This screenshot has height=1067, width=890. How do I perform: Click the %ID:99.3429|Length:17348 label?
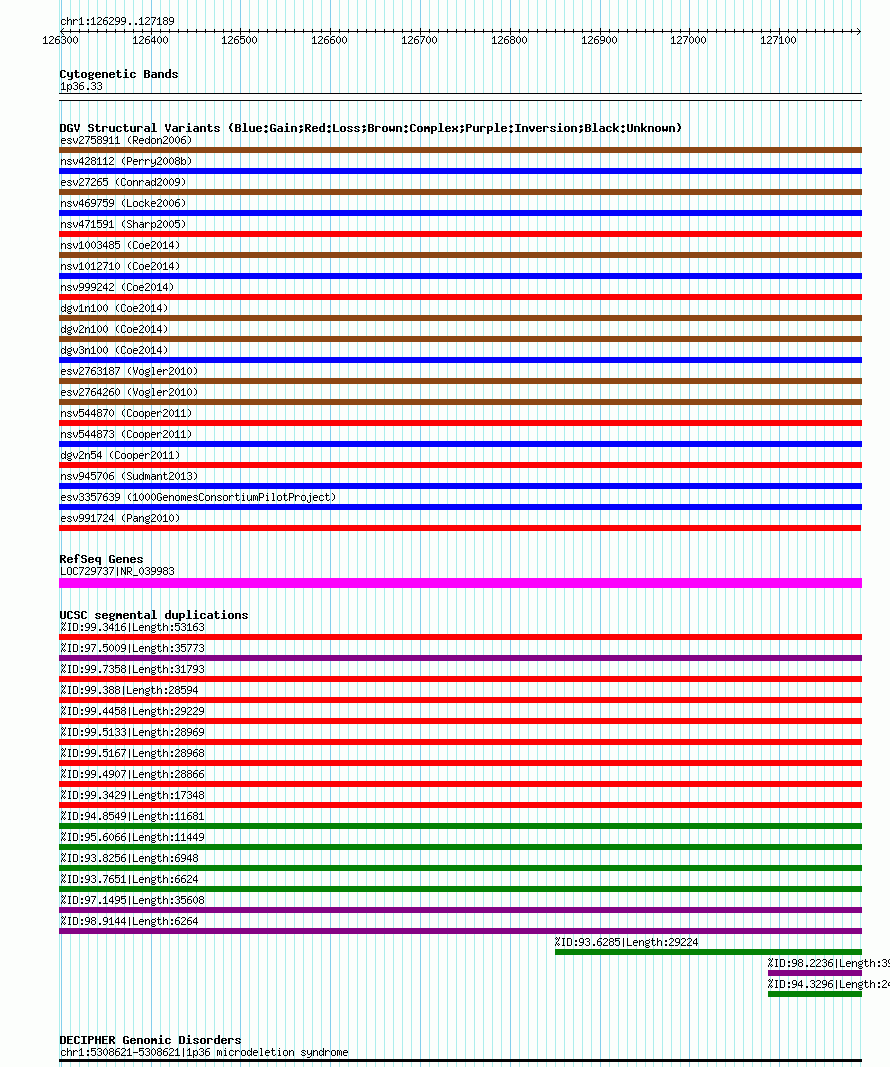tap(132, 795)
